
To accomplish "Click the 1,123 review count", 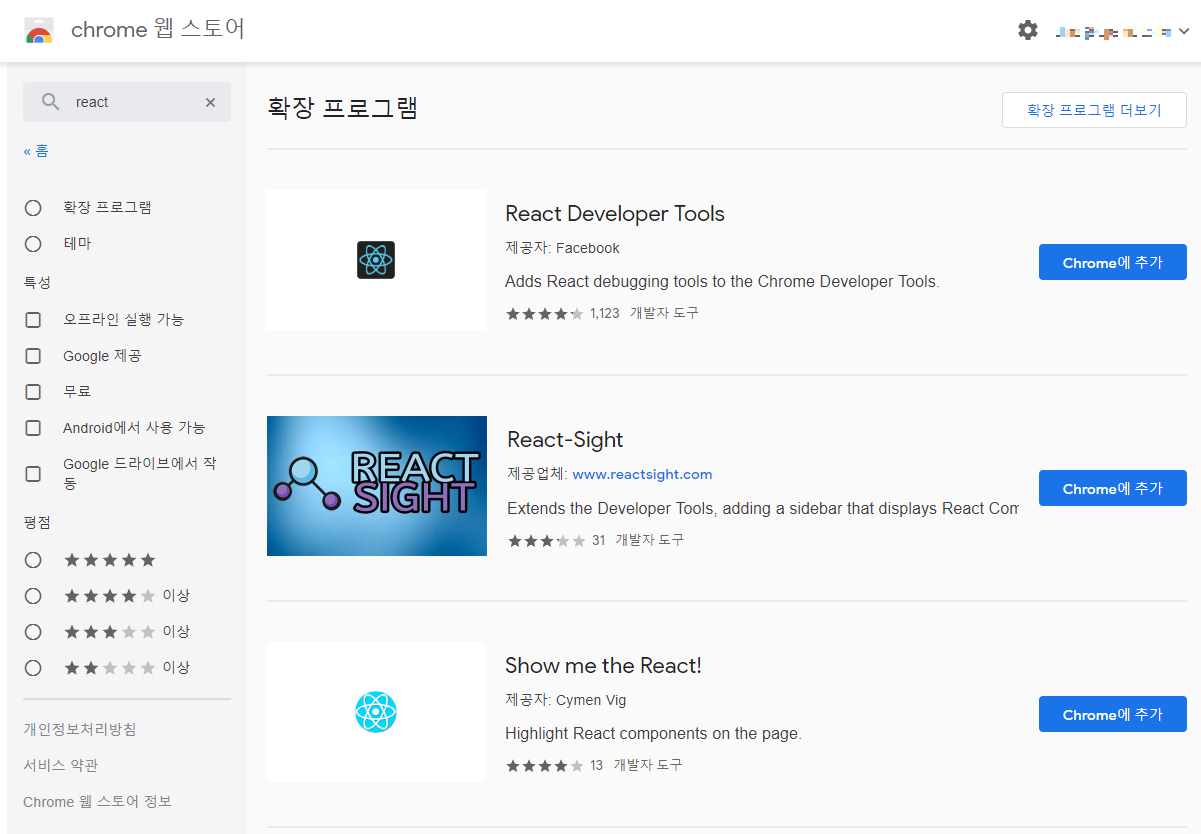I will tap(605, 313).
